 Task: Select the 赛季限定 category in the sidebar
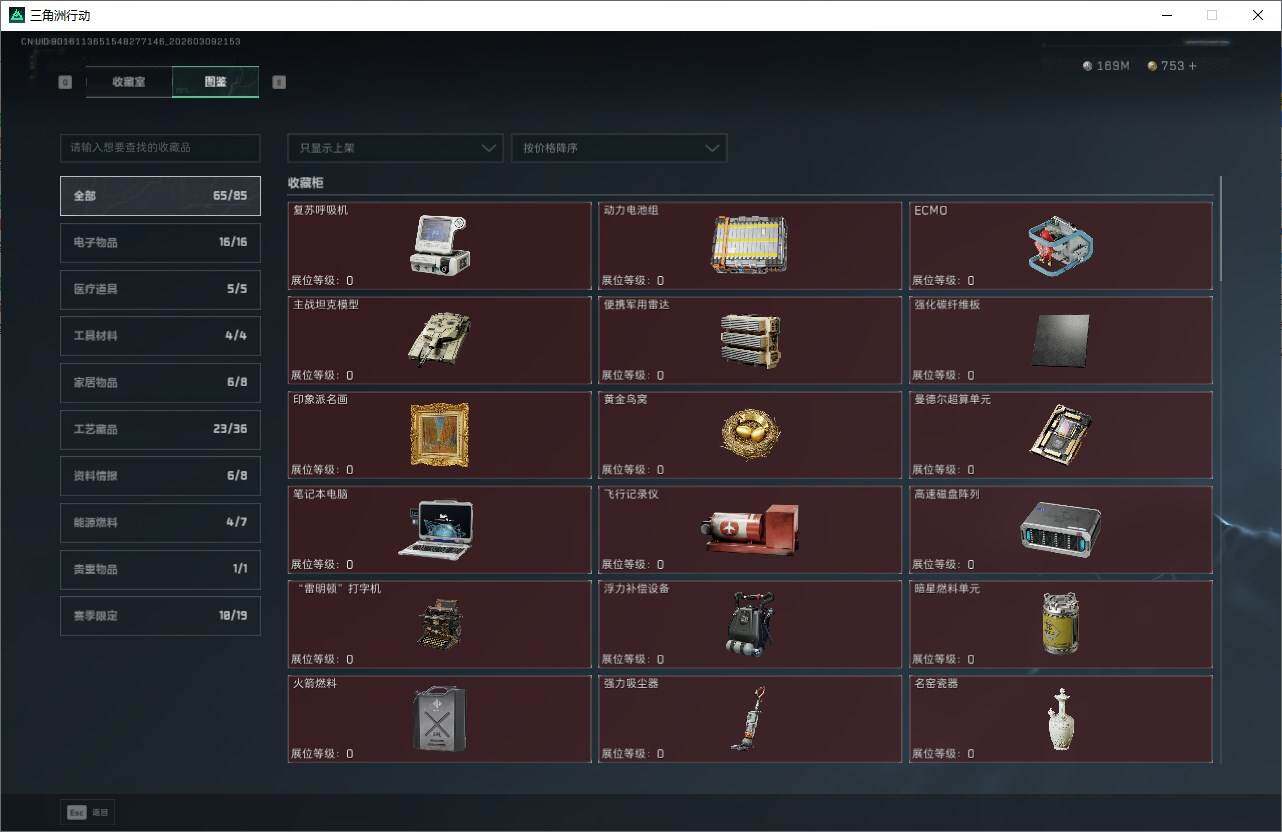click(x=160, y=615)
